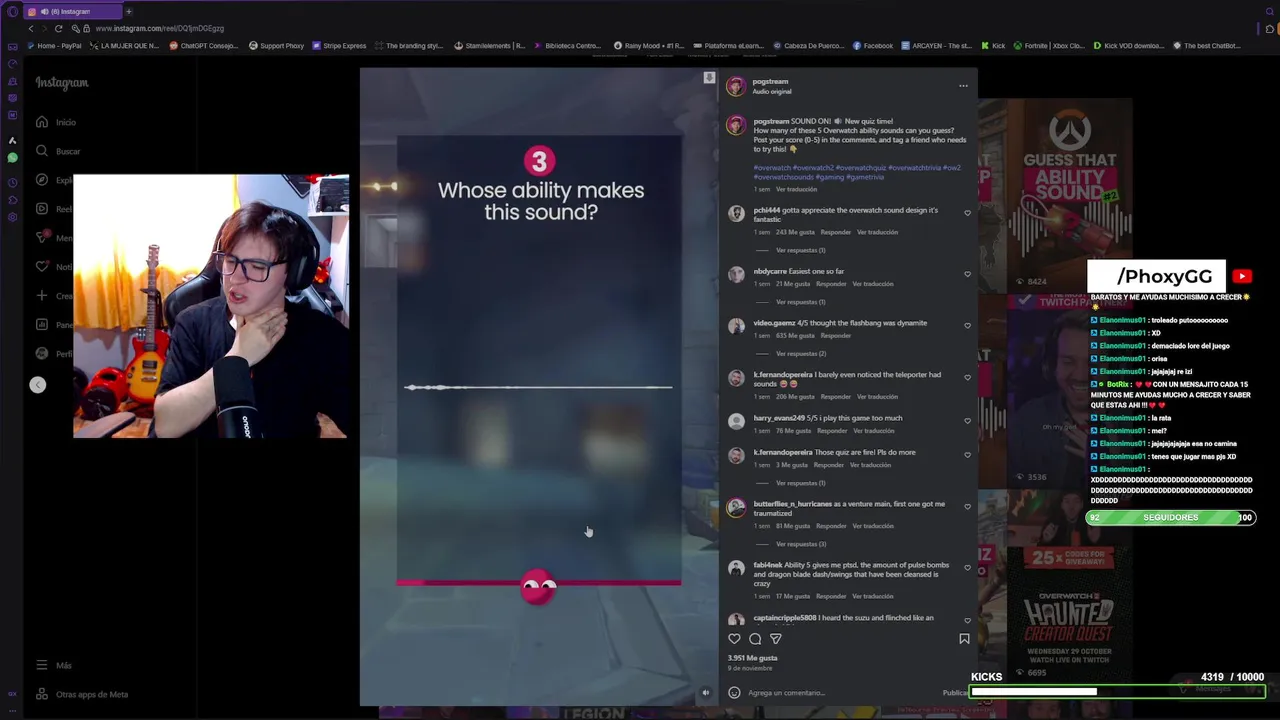1280x720 pixels.
Task: Toggle reel audio mute speaker icon
Action: [705, 692]
